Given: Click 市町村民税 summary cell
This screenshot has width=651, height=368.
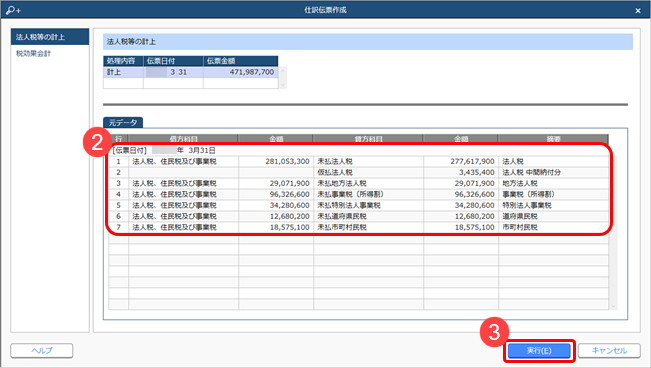Looking at the screenshot, I should [554, 228].
